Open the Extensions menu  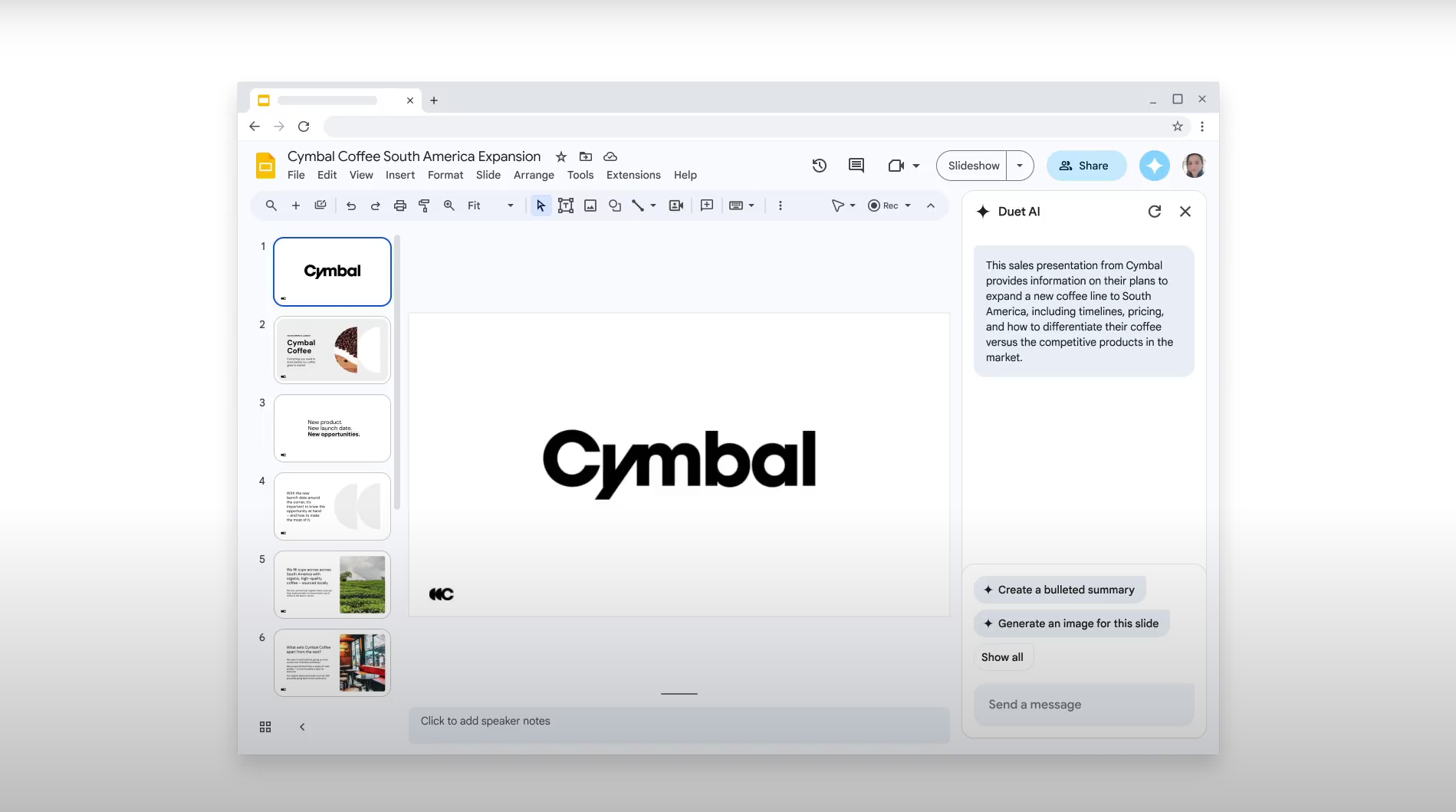(x=633, y=175)
